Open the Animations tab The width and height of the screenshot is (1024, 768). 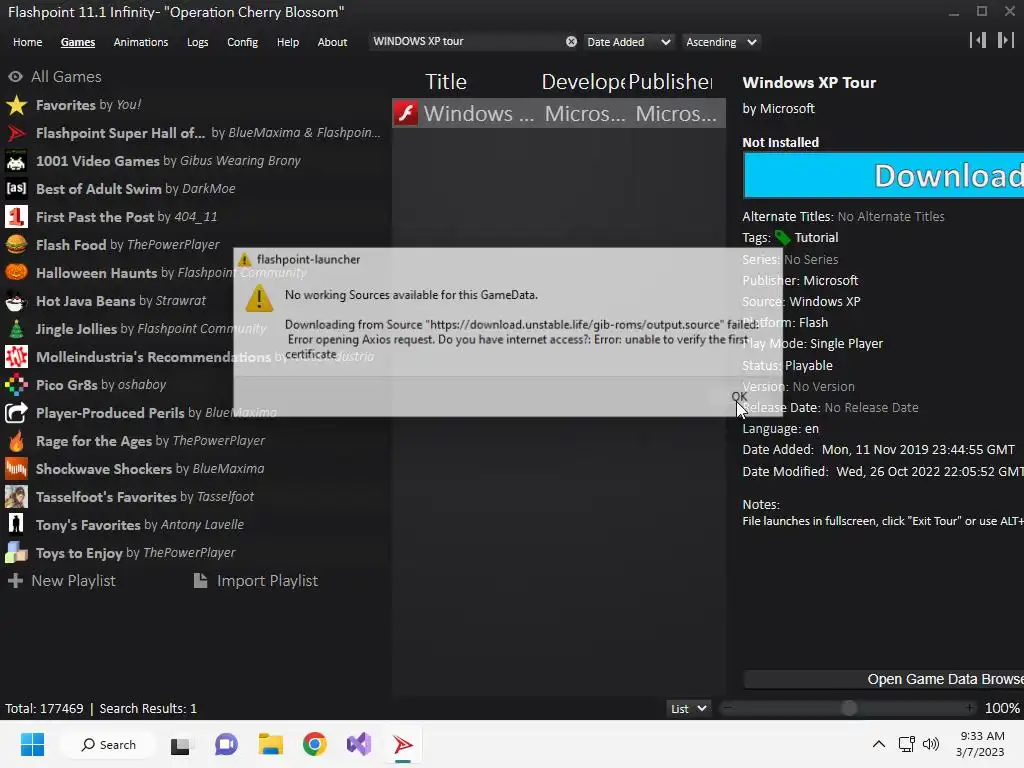point(140,42)
